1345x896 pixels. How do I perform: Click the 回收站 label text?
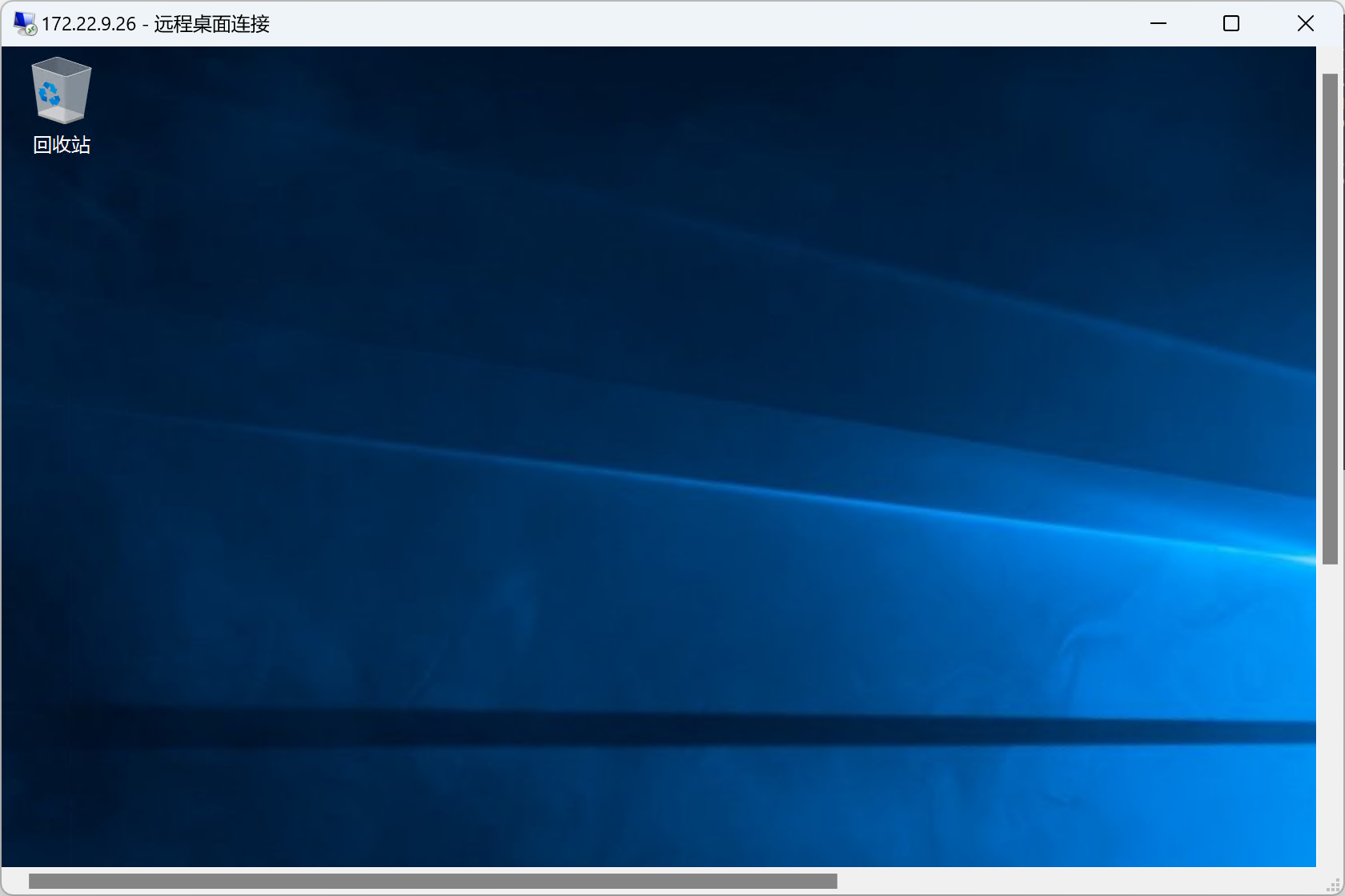tap(62, 145)
